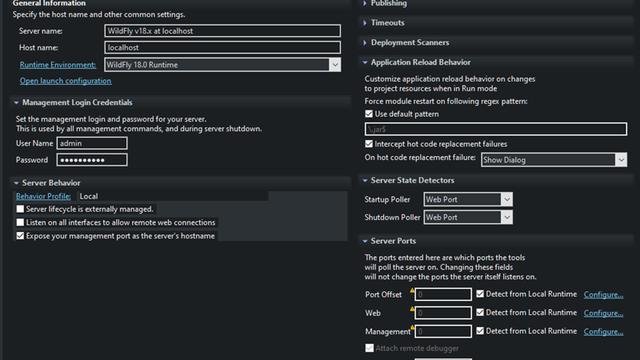The height and width of the screenshot is (360, 640).
Task: Click the warning icon beside Management port
Action: (x=412, y=328)
